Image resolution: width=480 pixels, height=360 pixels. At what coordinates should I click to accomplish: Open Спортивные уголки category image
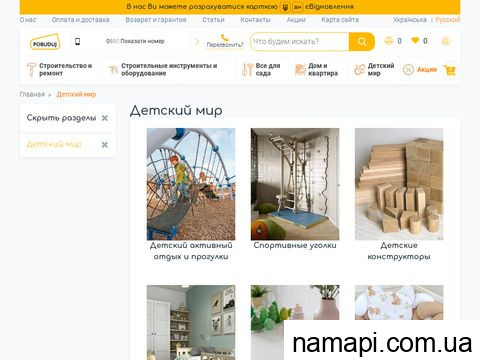pos(295,184)
